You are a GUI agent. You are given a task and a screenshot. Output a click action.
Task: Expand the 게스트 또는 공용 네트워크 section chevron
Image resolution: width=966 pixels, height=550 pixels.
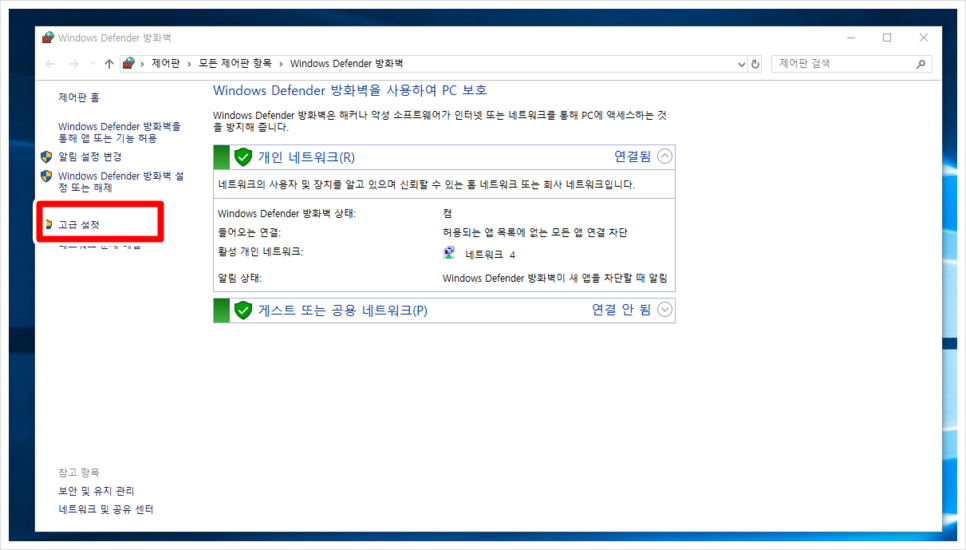click(664, 309)
